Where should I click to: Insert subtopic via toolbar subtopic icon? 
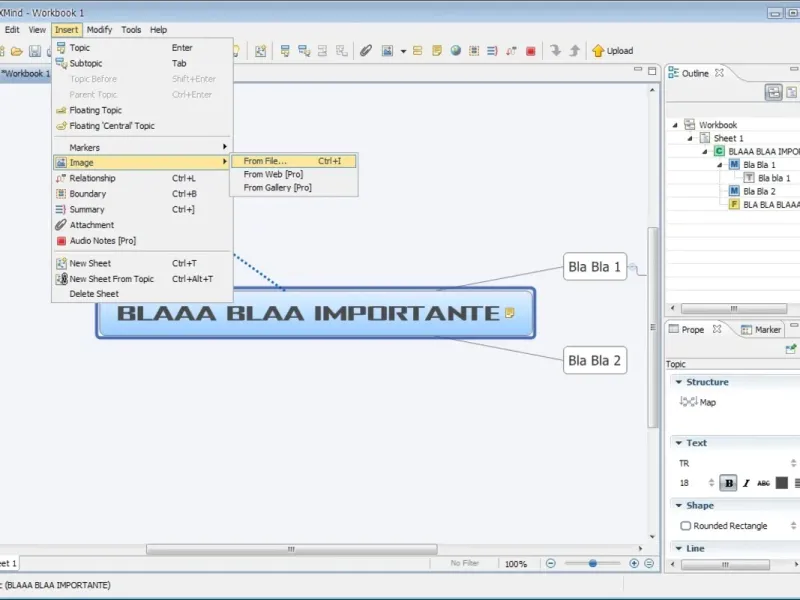[x=304, y=51]
